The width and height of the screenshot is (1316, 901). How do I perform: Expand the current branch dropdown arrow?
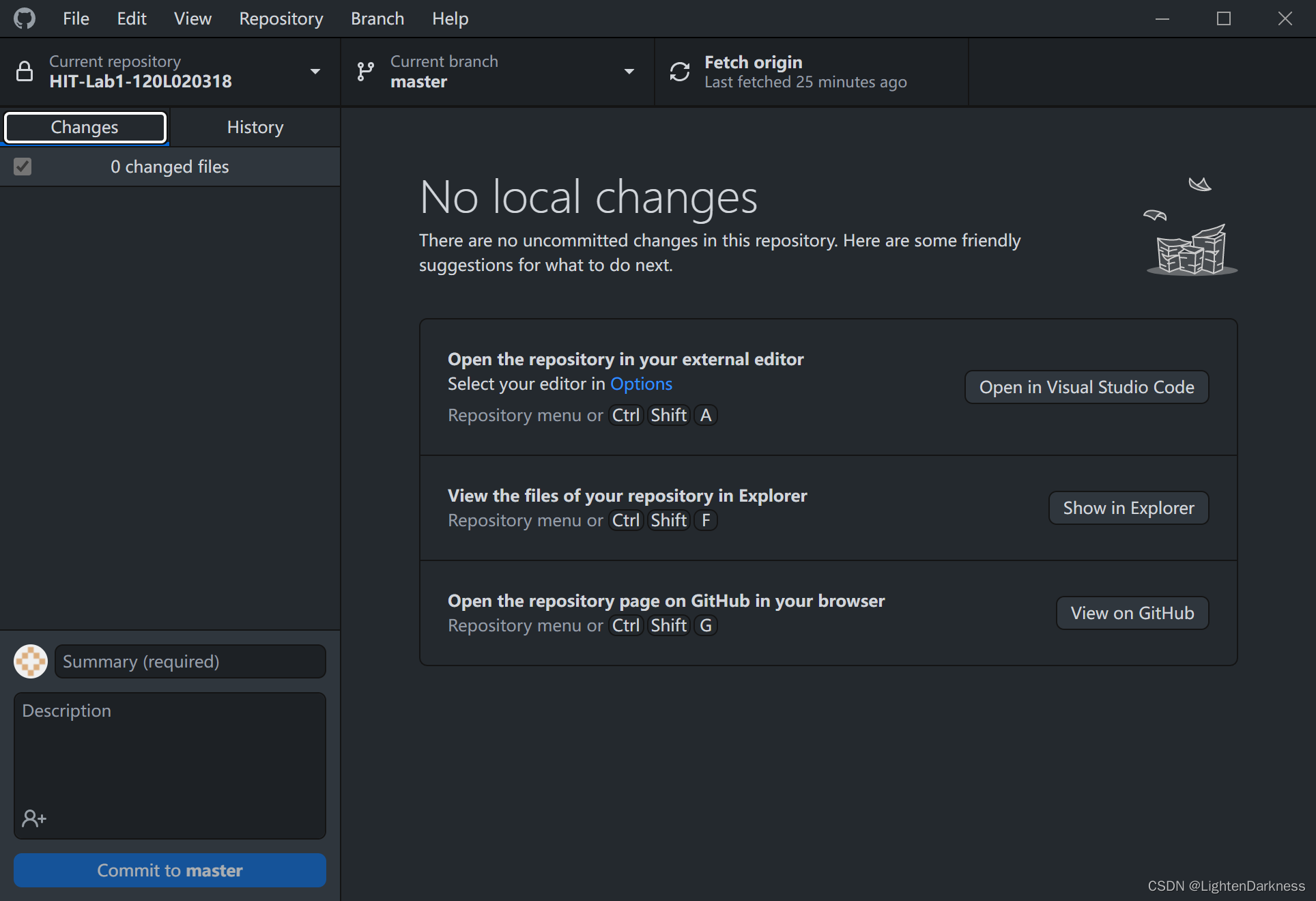click(629, 72)
